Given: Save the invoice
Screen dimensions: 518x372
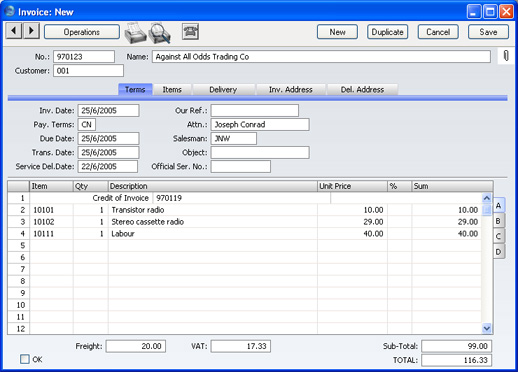Looking at the screenshot, I should pos(488,32).
